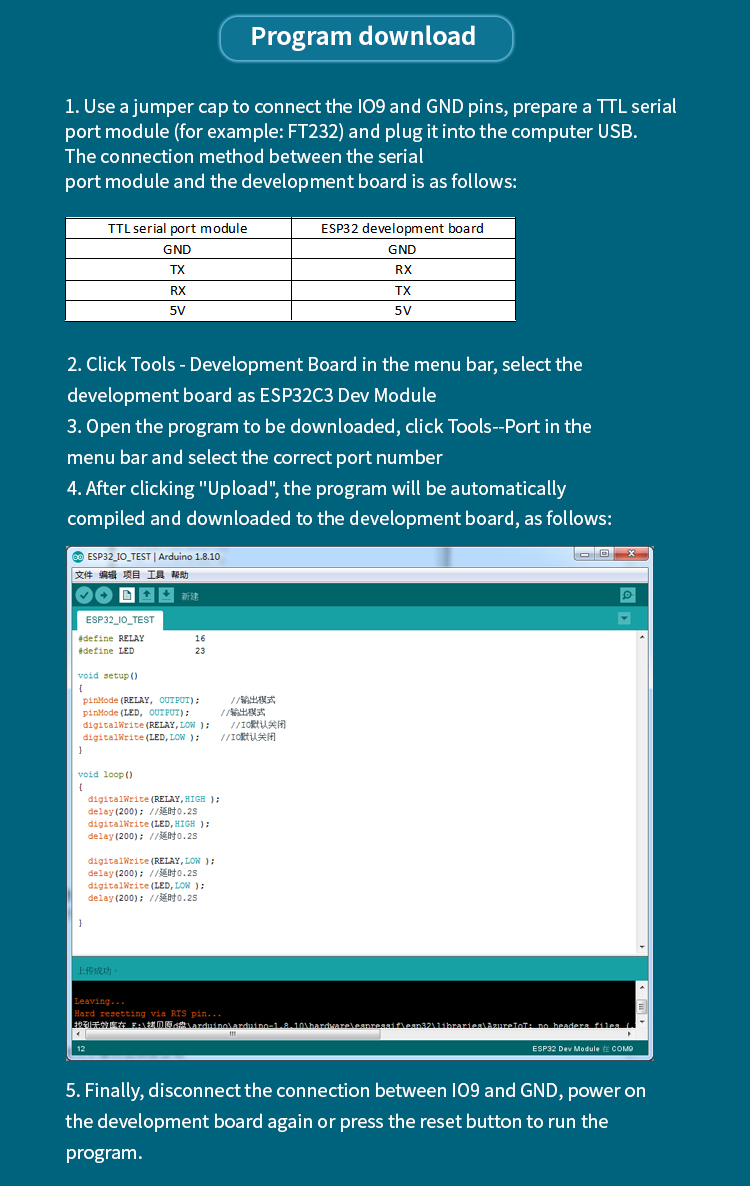Open a sketch with the up-arrow icon

pos(147,595)
